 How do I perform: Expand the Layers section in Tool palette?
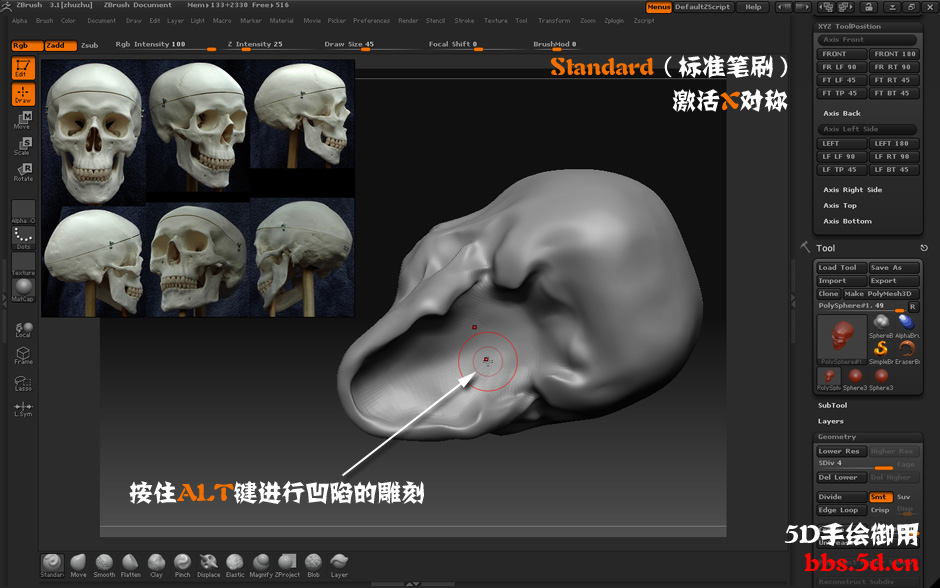point(830,421)
